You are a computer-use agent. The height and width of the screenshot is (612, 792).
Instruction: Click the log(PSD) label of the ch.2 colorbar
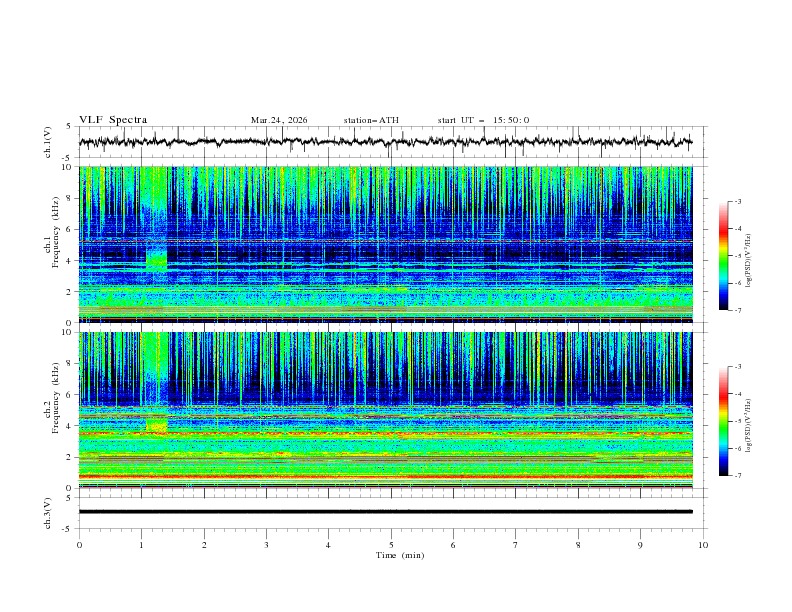[748, 426]
